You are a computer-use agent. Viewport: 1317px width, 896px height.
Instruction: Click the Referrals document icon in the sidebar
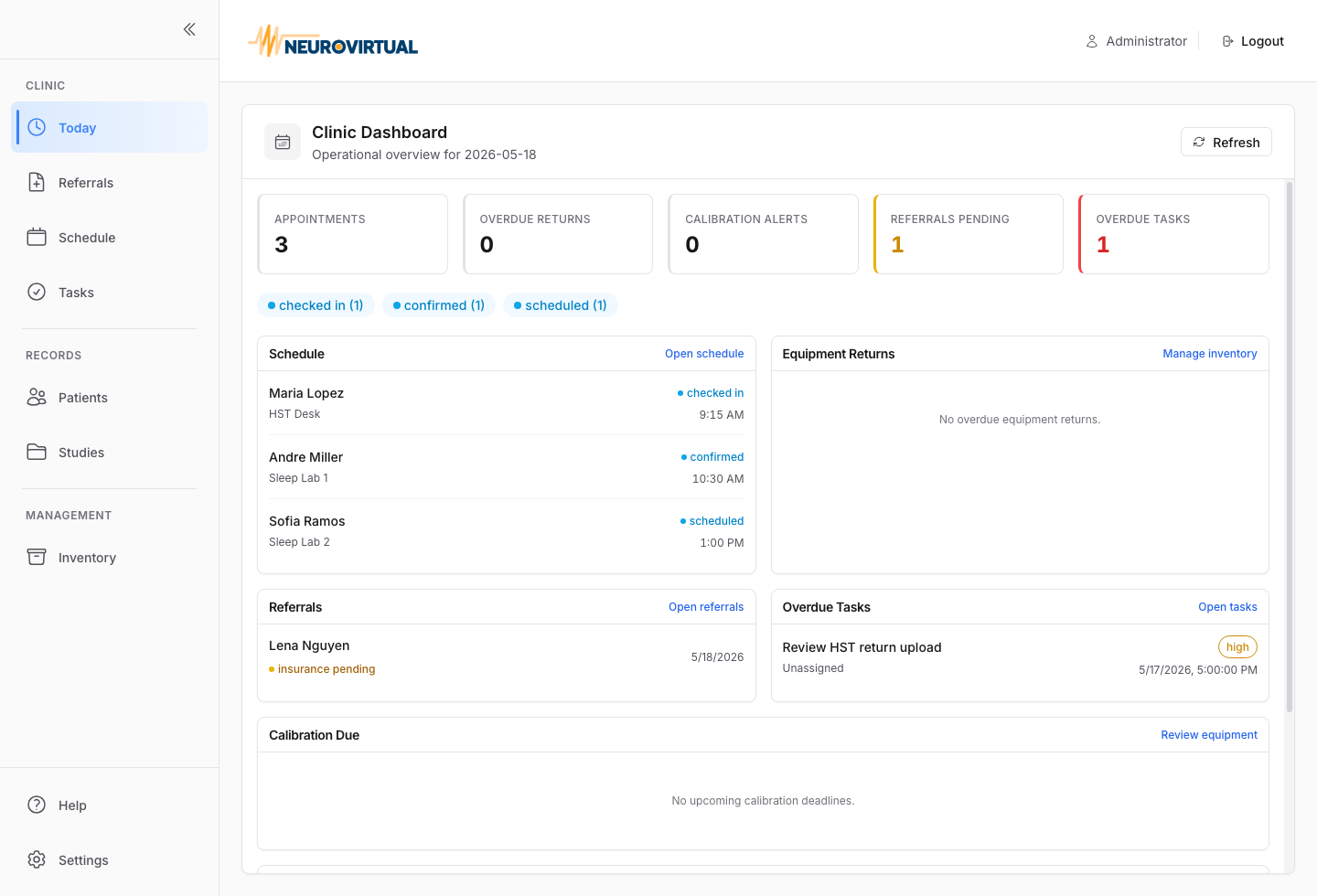(x=37, y=182)
